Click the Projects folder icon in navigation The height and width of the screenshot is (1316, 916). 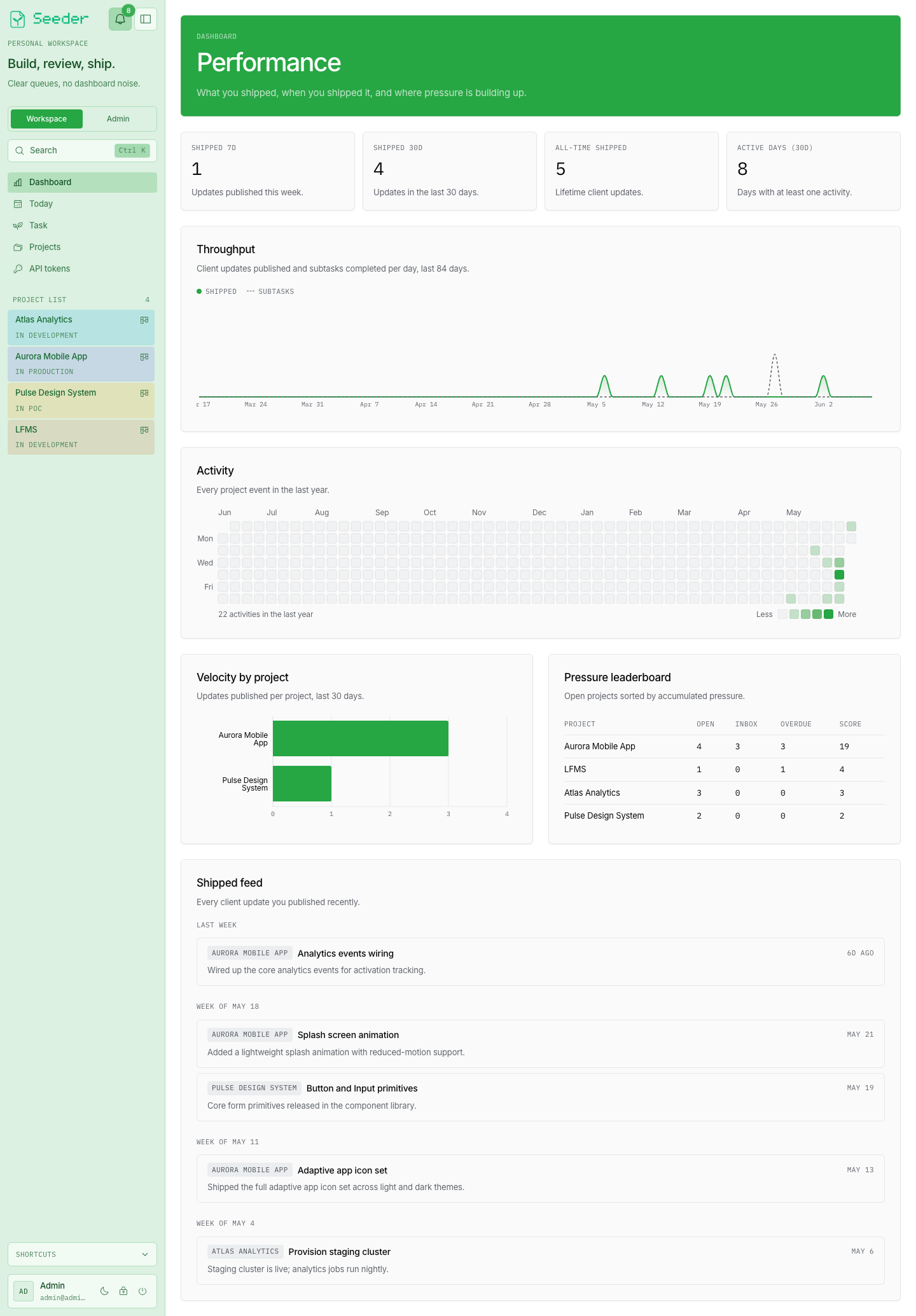point(18,247)
